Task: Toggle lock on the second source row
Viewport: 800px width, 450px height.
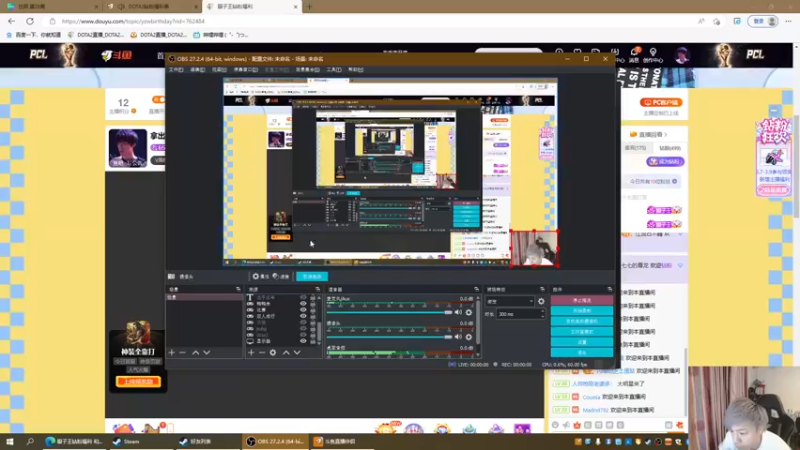Action: point(313,304)
